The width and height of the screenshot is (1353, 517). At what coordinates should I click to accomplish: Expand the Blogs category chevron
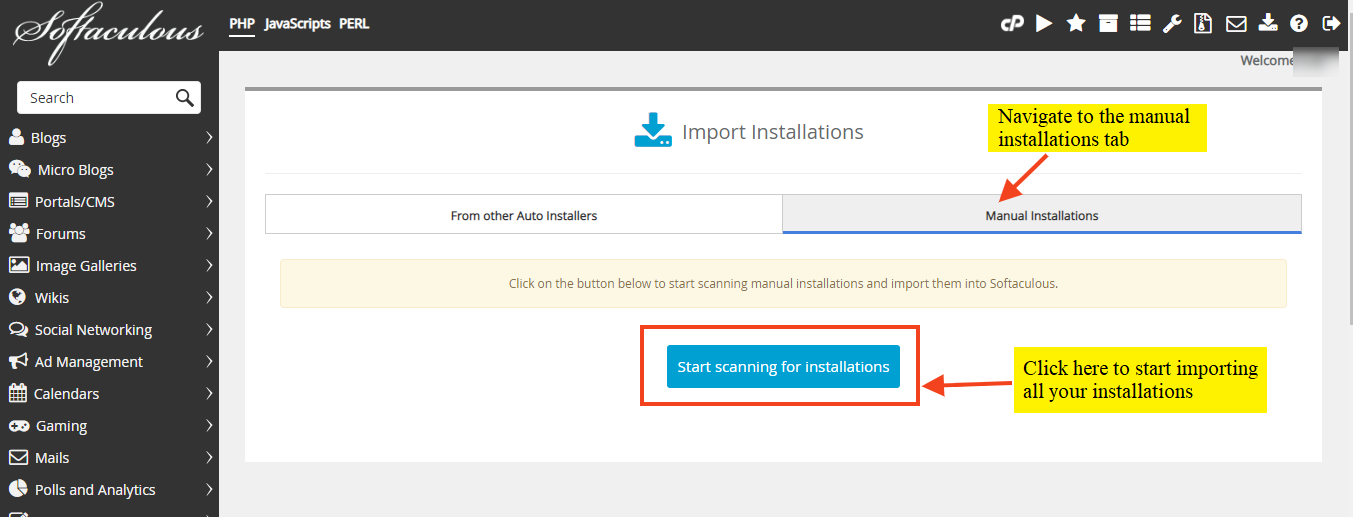tap(209, 137)
